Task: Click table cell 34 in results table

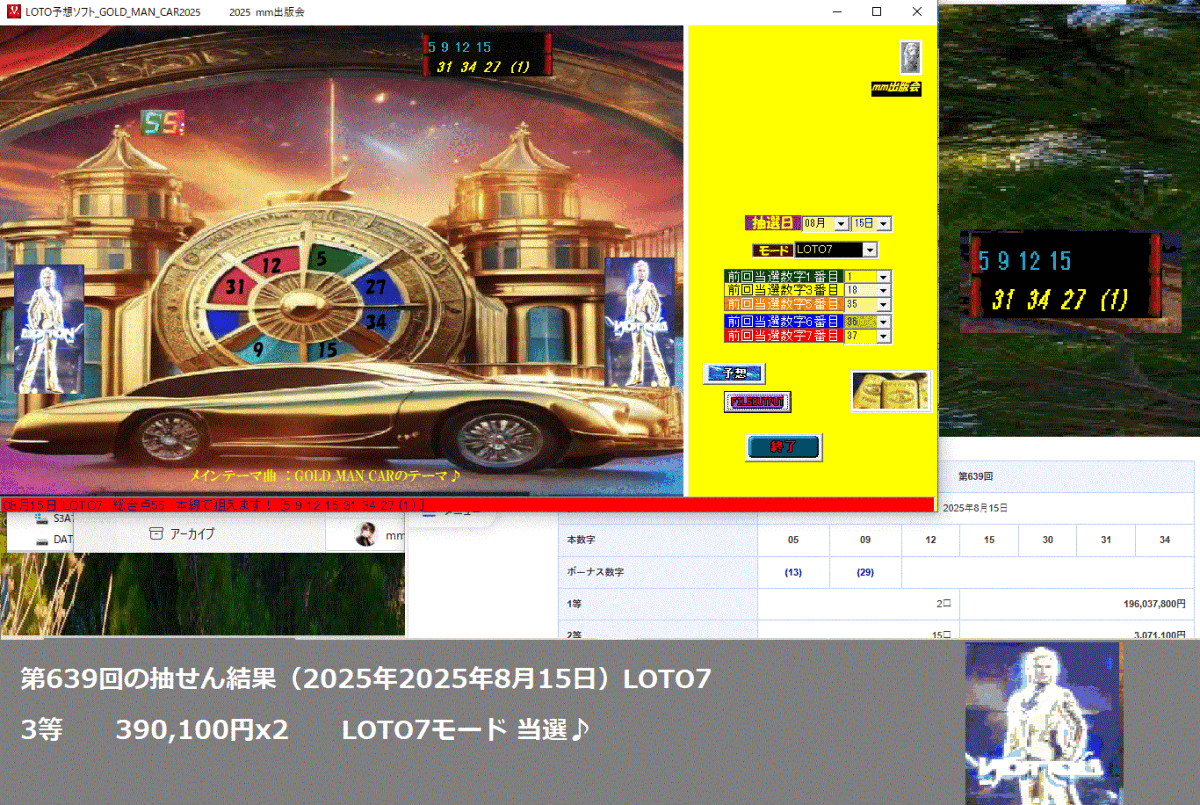Action: tap(1165, 540)
